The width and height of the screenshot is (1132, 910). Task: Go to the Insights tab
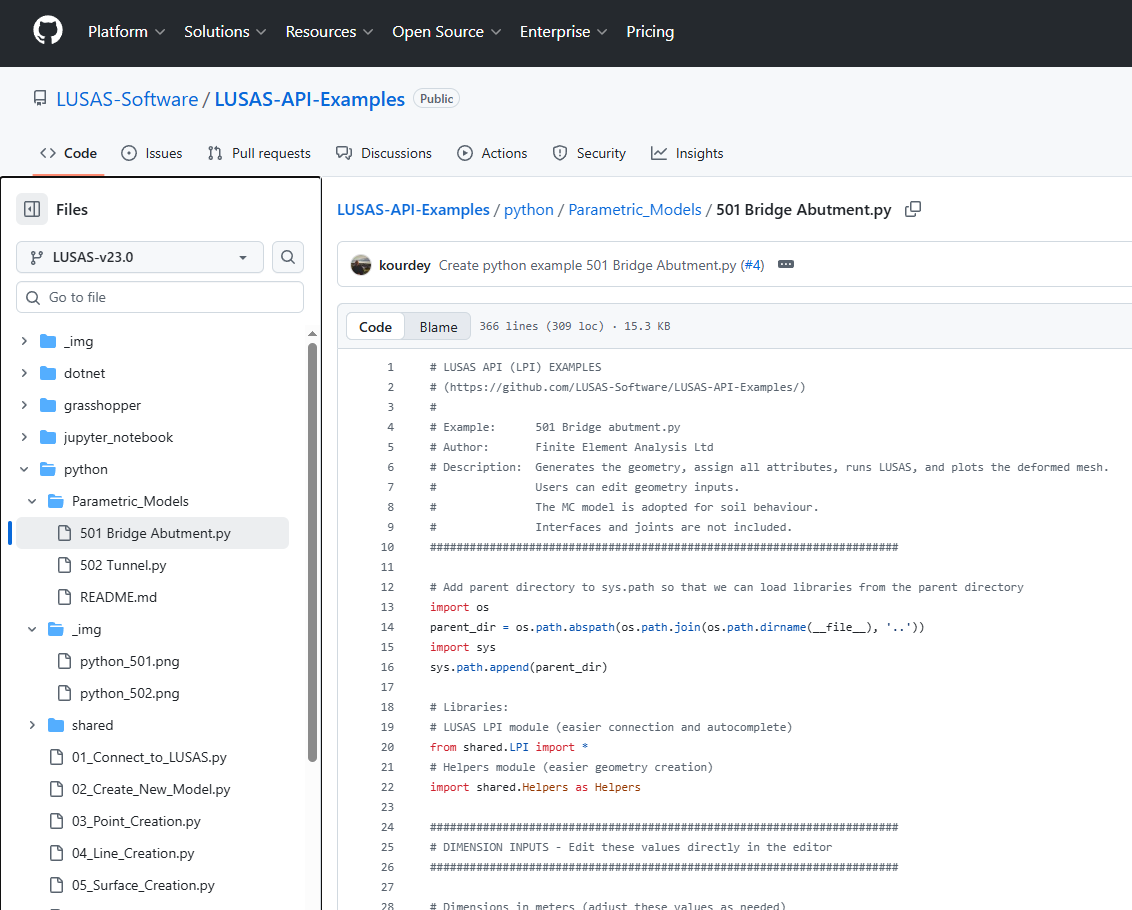click(x=687, y=153)
